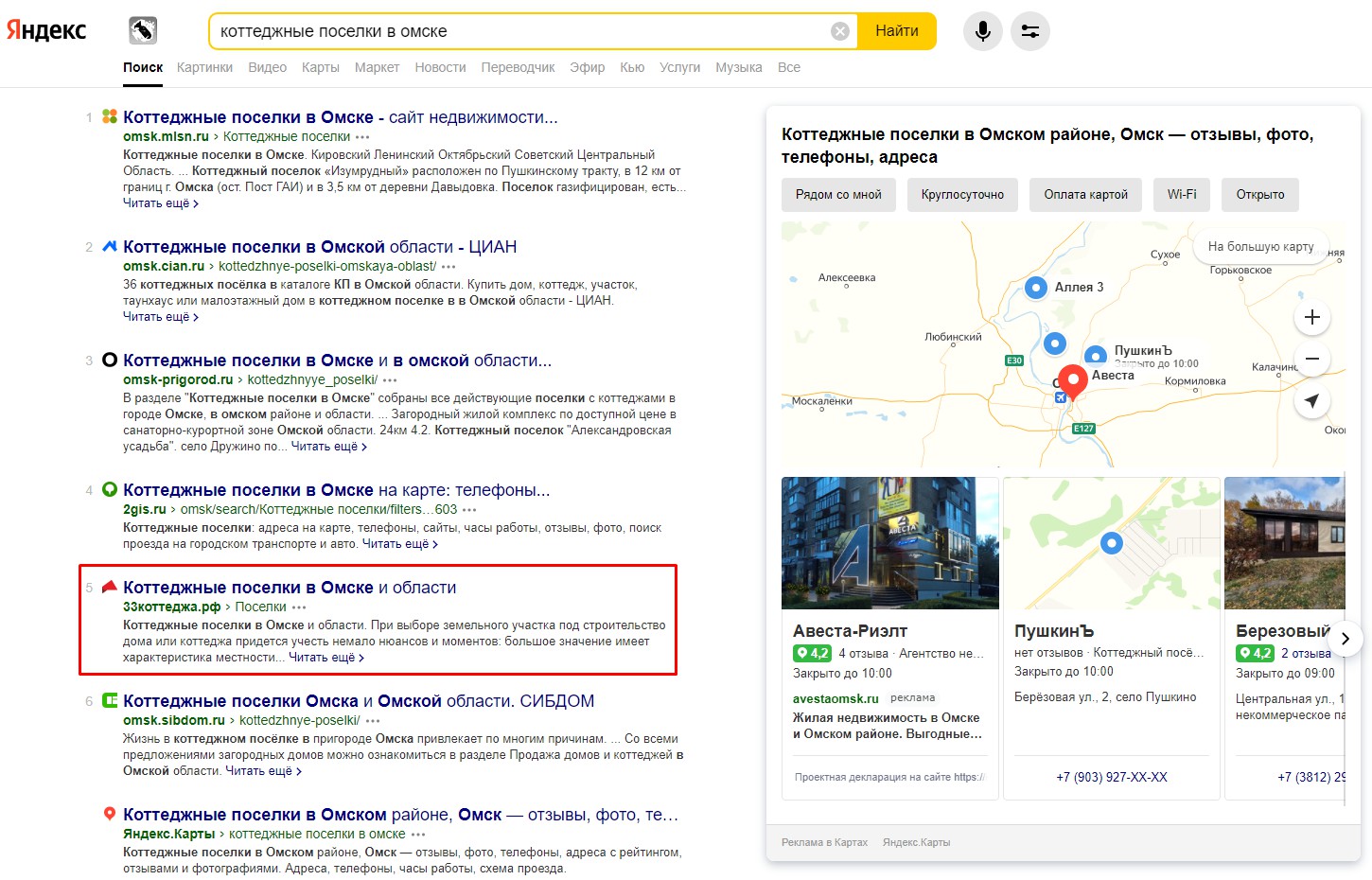Expand 'Читать ещё' for the СИБДОМ result
This screenshot has height=880, width=1372.
tap(264, 771)
